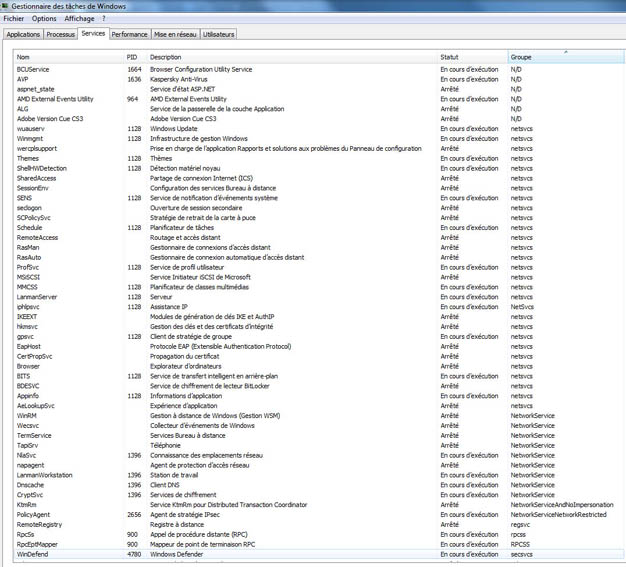626x567 pixels.
Task: Select the BDESVC BitLocker service
Action: (x=319, y=386)
